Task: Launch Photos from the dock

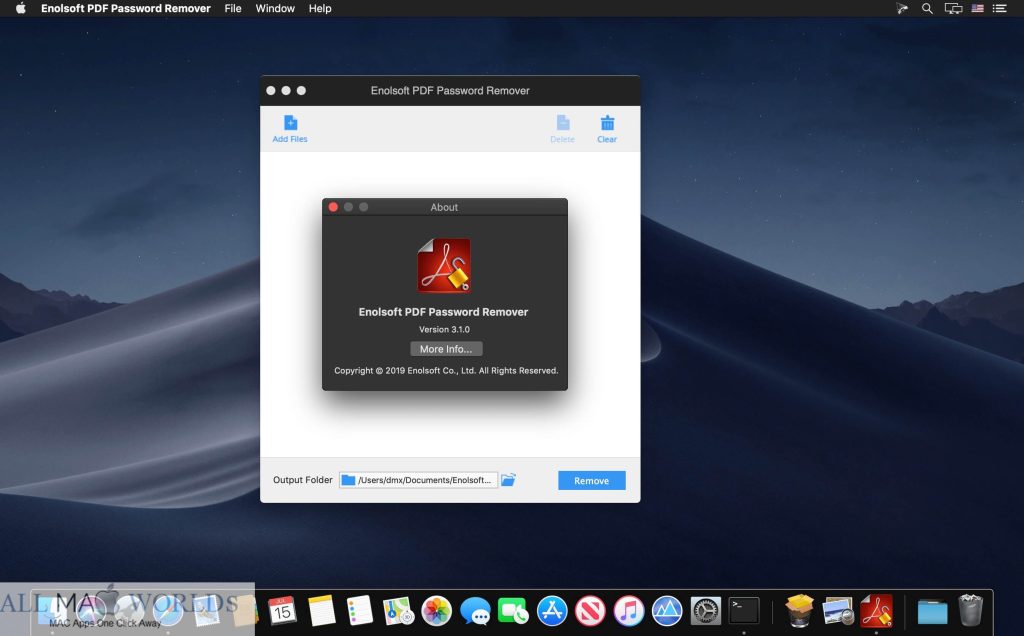Action: pyautogui.click(x=436, y=611)
